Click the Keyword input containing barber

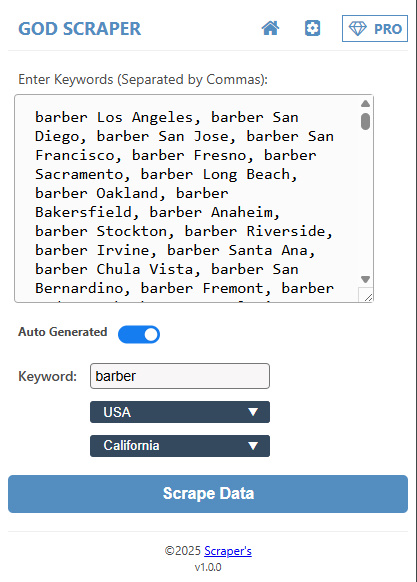point(180,376)
